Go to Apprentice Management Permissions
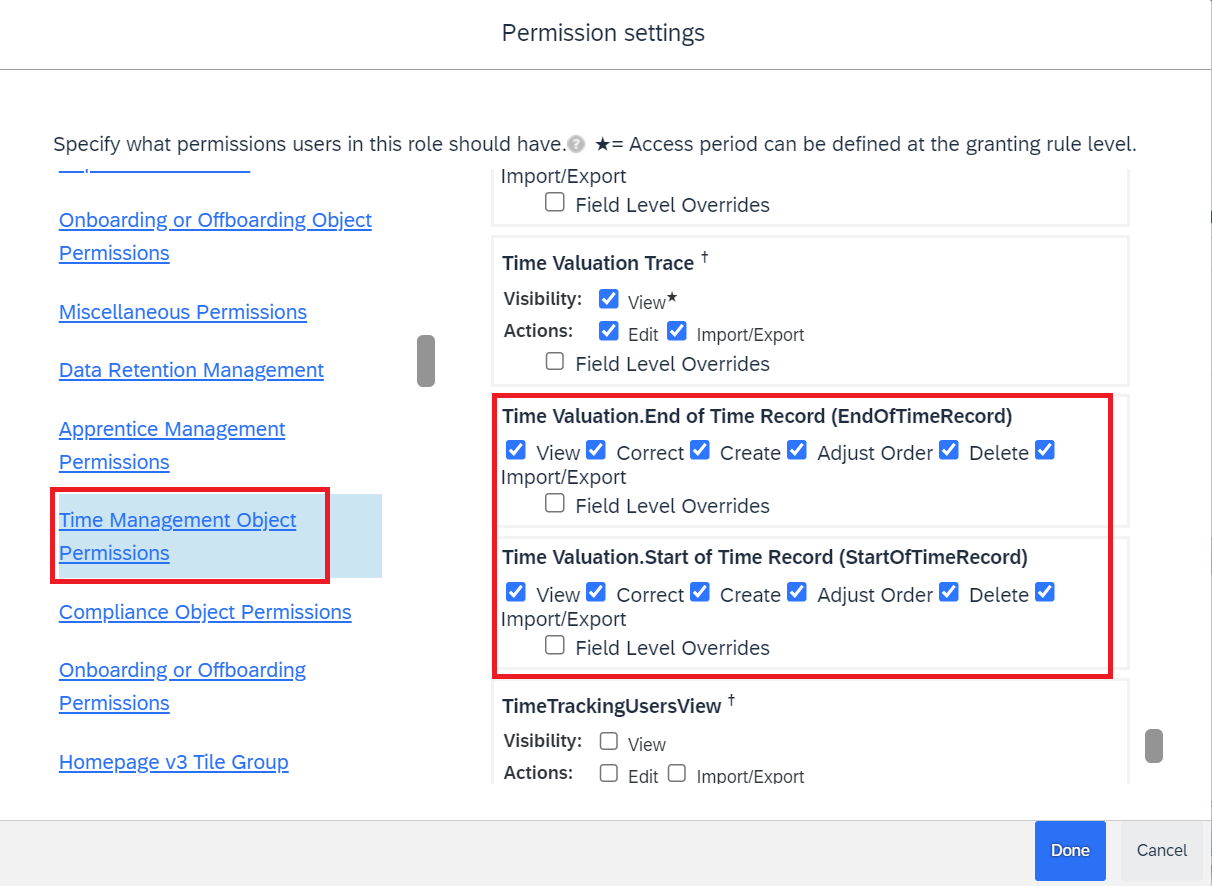1212x886 pixels. pos(172,445)
